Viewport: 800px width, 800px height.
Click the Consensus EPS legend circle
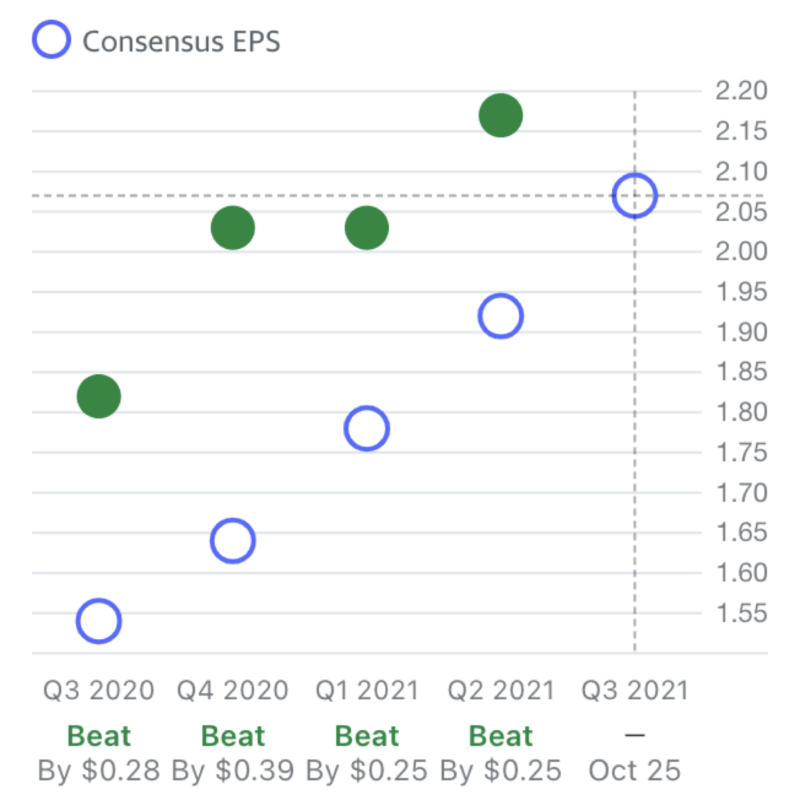tap(52, 39)
